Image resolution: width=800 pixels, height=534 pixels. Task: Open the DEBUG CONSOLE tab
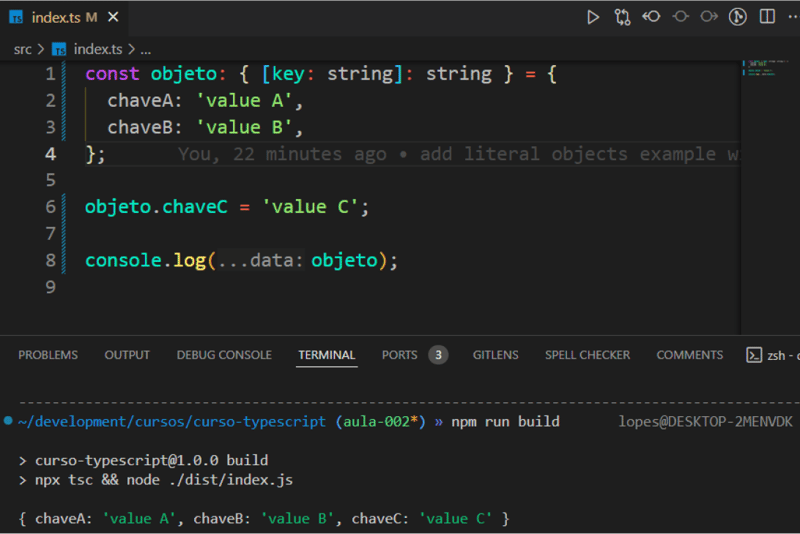click(x=224, y=355)
